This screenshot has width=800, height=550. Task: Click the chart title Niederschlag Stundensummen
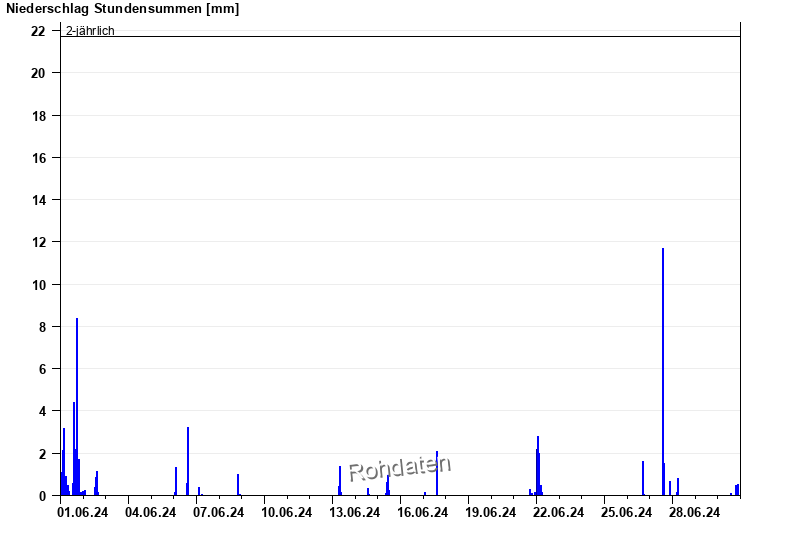click(122, 9)
